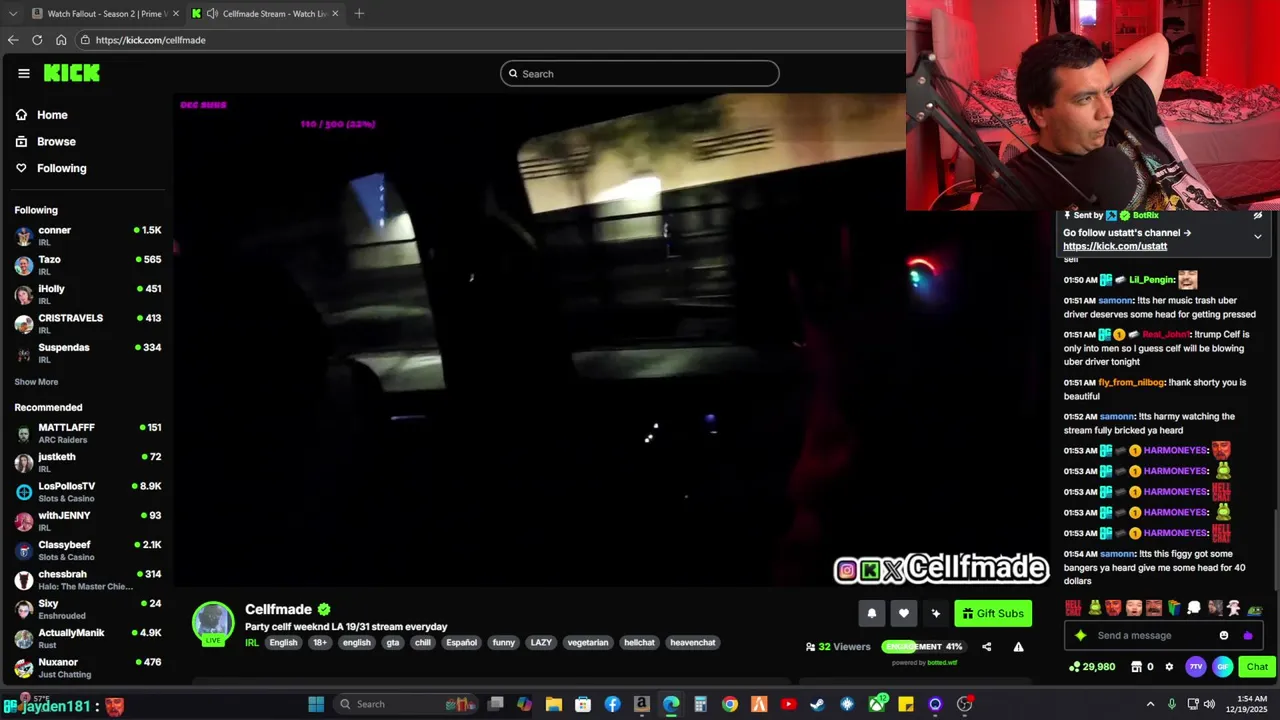Viewport: 1280px width, 720px height.
Task: Open the kick.com/ustatt link in pinned message
Action: [1115, 246]
